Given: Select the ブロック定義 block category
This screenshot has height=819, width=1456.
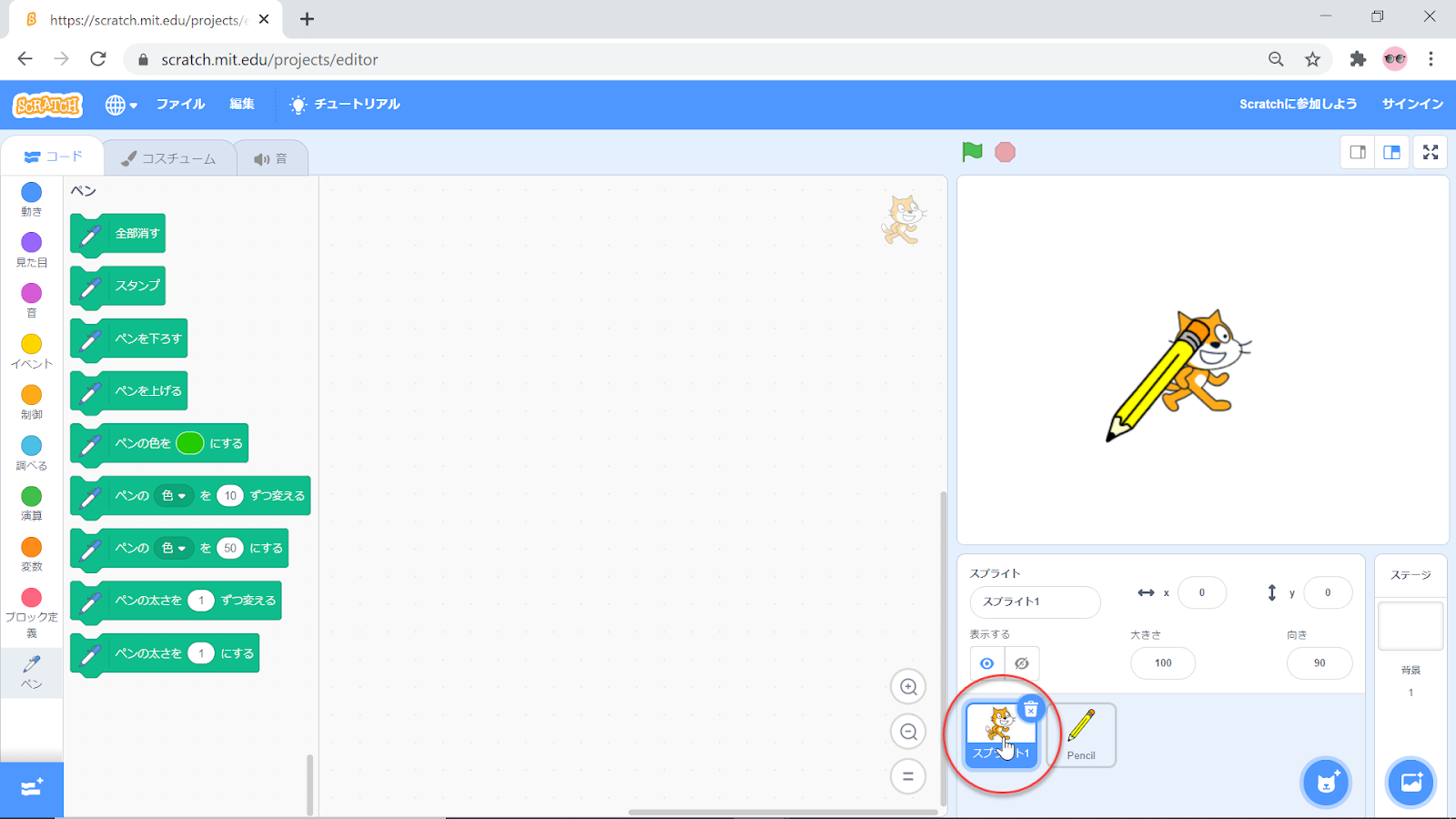Looking at the screenshot, I should (x=32, y=612).
